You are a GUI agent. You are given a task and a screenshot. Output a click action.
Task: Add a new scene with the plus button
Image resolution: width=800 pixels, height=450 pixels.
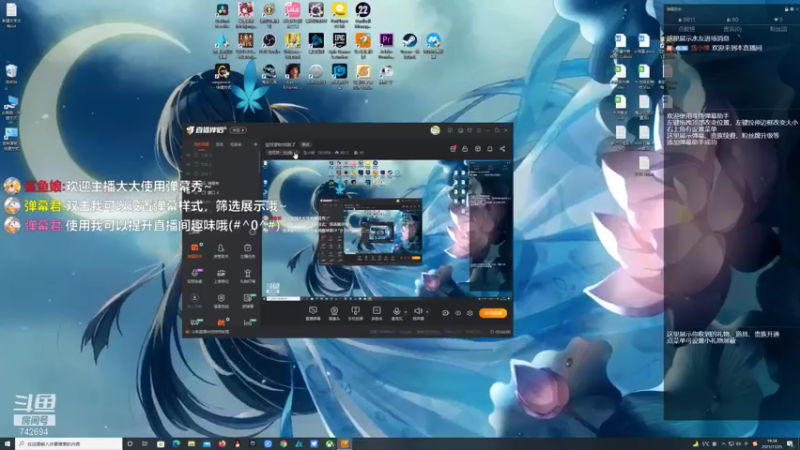click(x=256, y=144)
